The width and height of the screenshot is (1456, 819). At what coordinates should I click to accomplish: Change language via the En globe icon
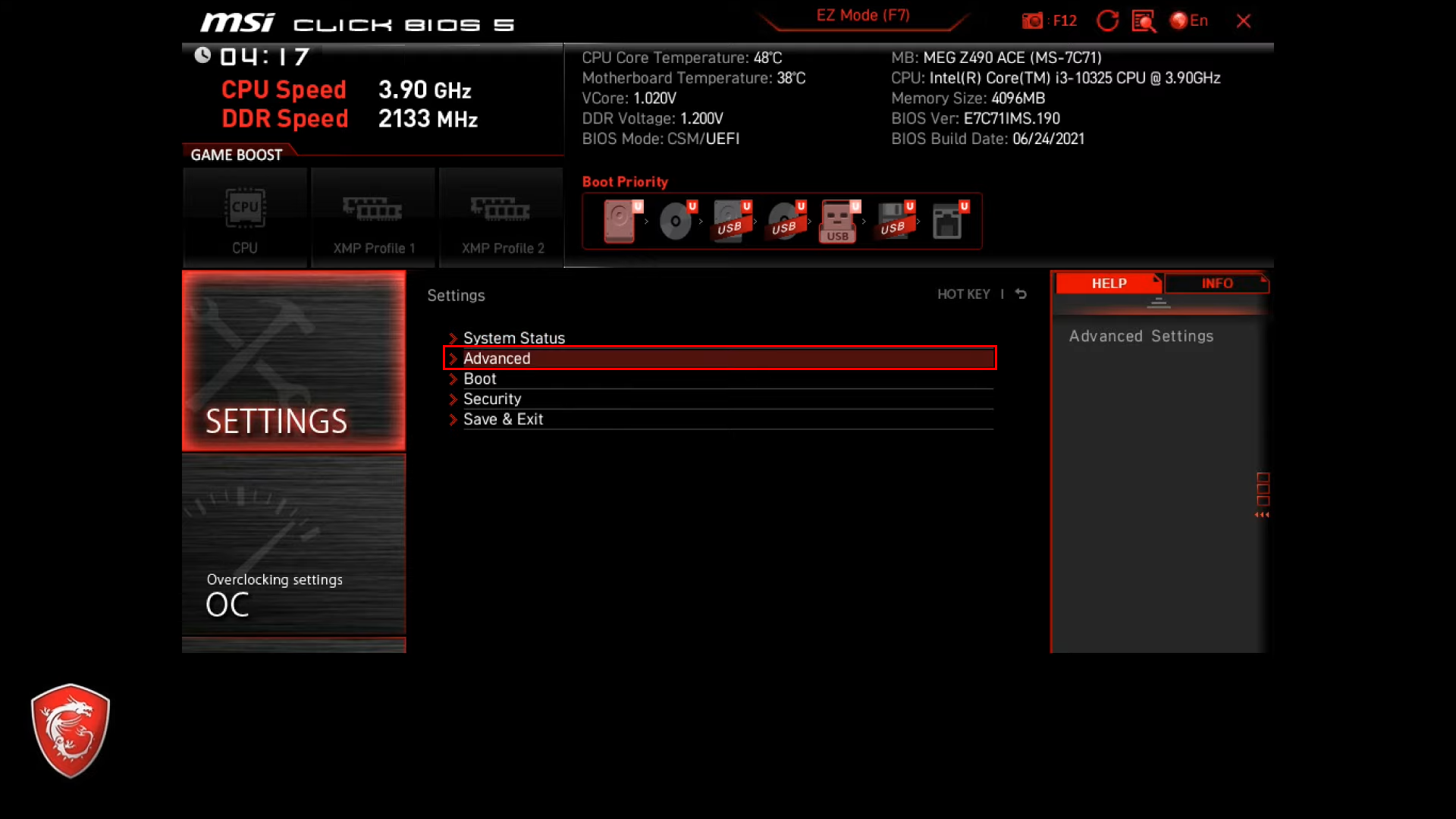[x=1188, y=20]
